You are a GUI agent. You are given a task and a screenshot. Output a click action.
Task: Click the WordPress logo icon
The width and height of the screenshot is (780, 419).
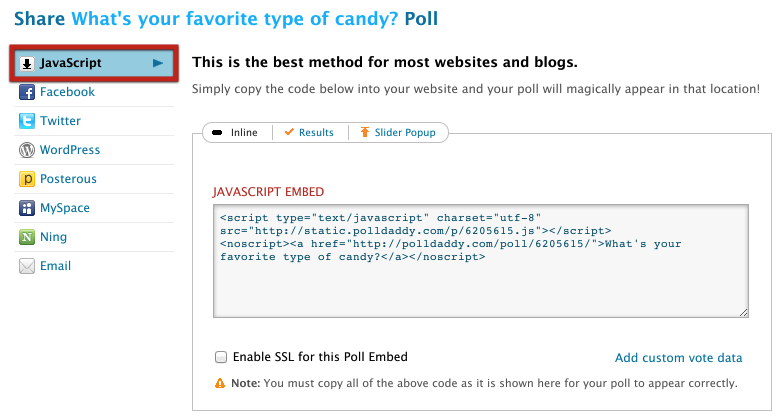tap(28, 150)
